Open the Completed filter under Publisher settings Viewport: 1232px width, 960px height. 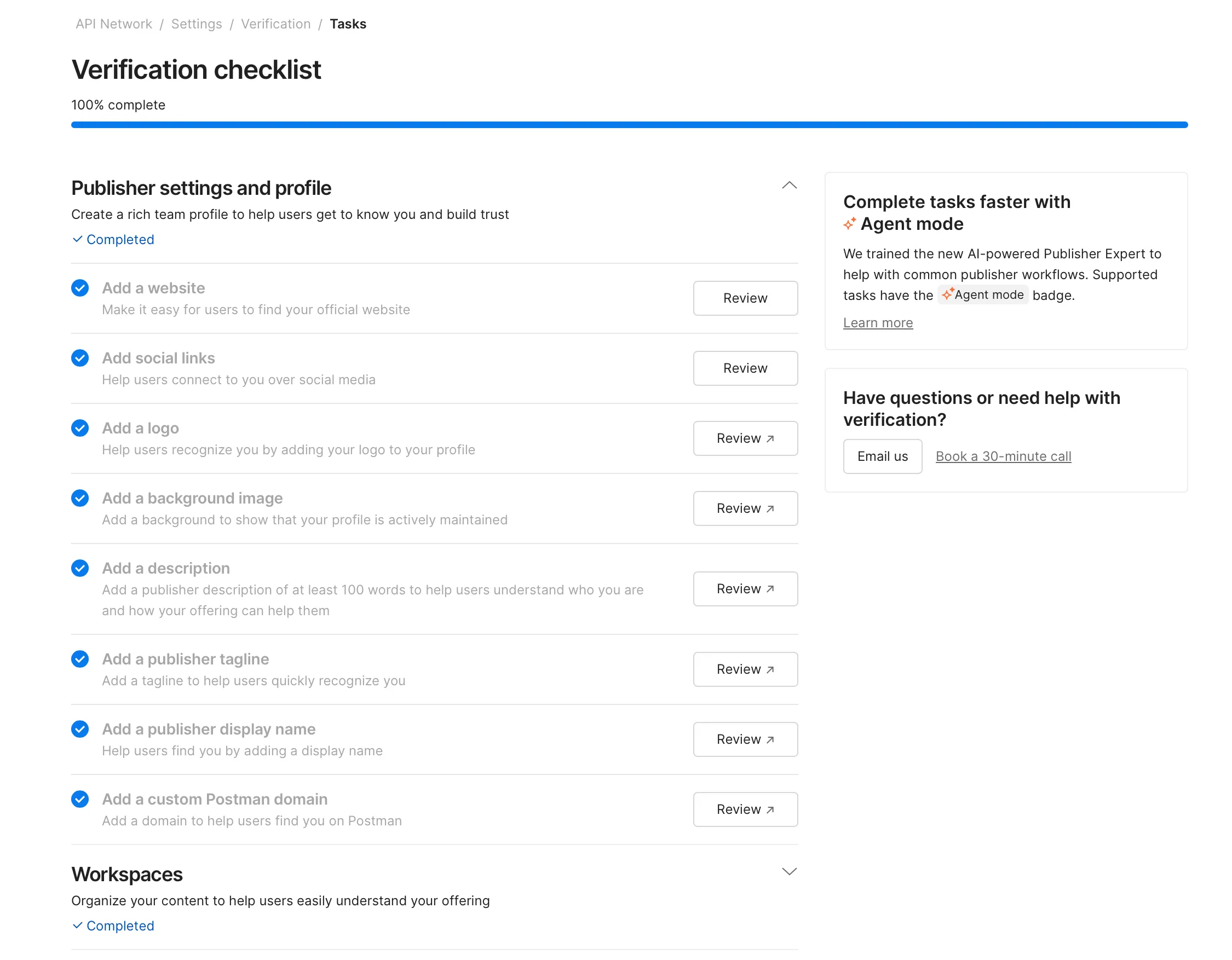[112, 239]
